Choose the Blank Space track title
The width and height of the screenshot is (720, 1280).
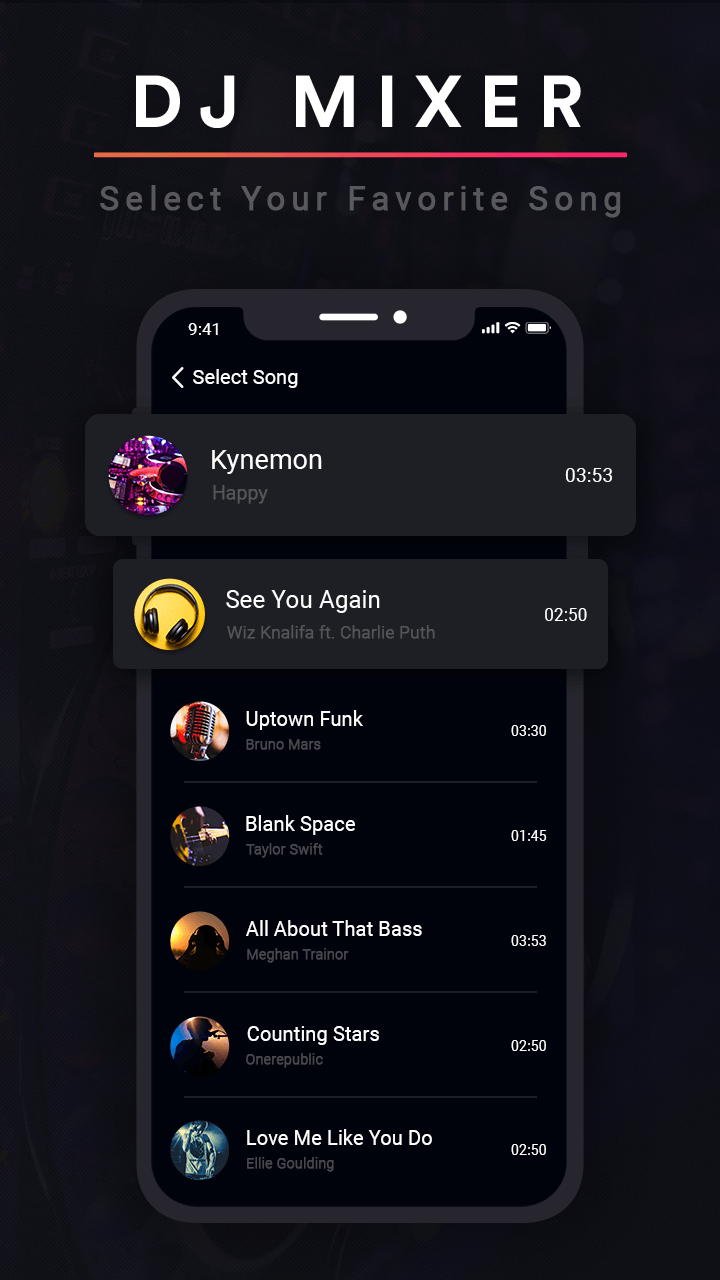(300, 824)
